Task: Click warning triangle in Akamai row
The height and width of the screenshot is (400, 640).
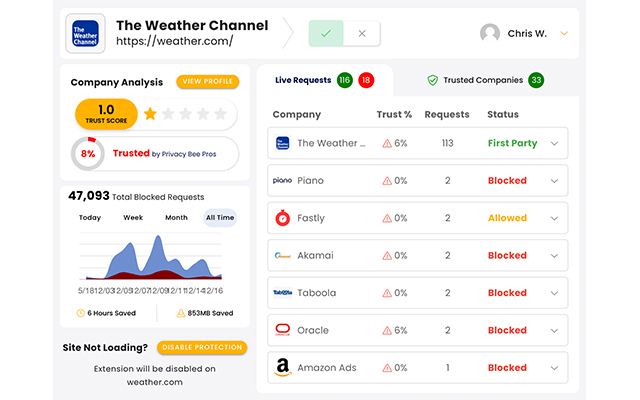Action: click(x=387, y=256)
